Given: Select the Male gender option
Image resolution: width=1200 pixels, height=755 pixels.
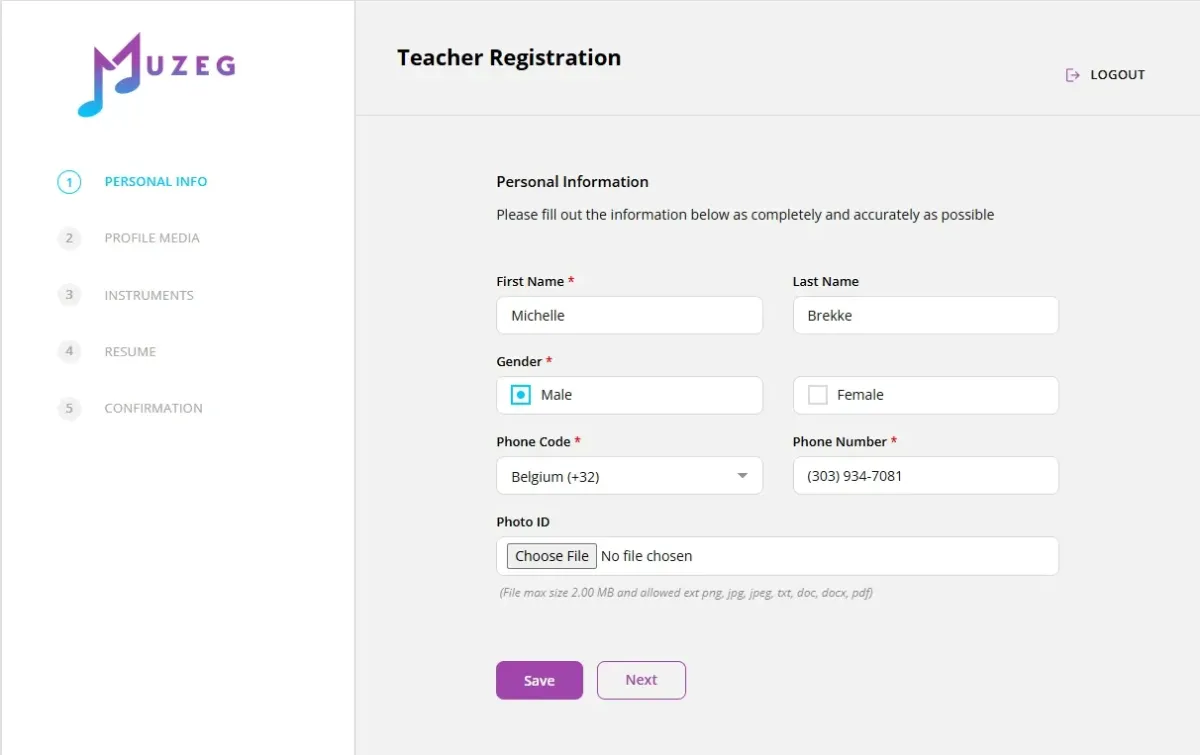Looking at the screenshot, I should [x=521, y=395].
